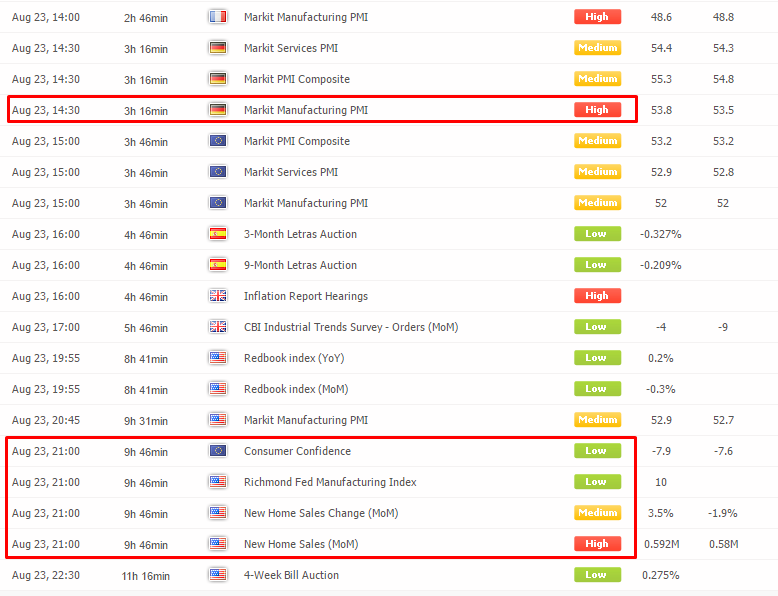Click the UK flag beside Inflation Report Hearings
This screenshot has width=778, height=596.
coord(218,296)
